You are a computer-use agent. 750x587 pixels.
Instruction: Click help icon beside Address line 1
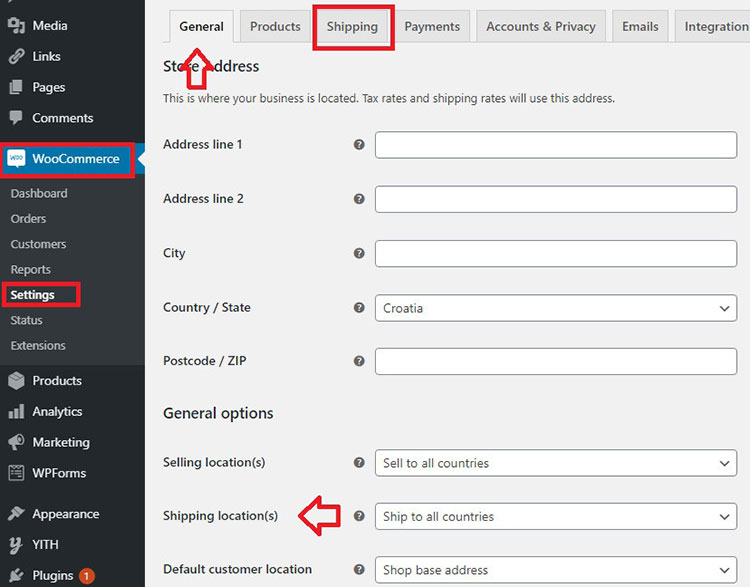[x=359, y=145]
